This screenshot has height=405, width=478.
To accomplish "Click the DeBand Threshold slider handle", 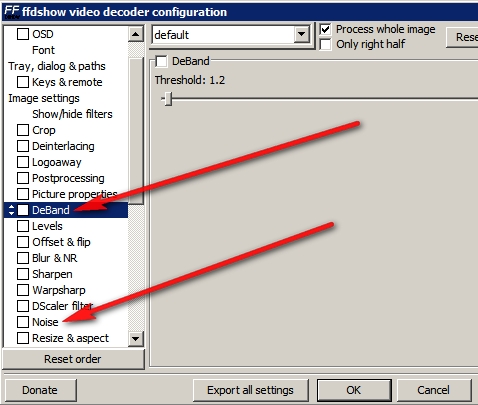I will click(168, 99).
